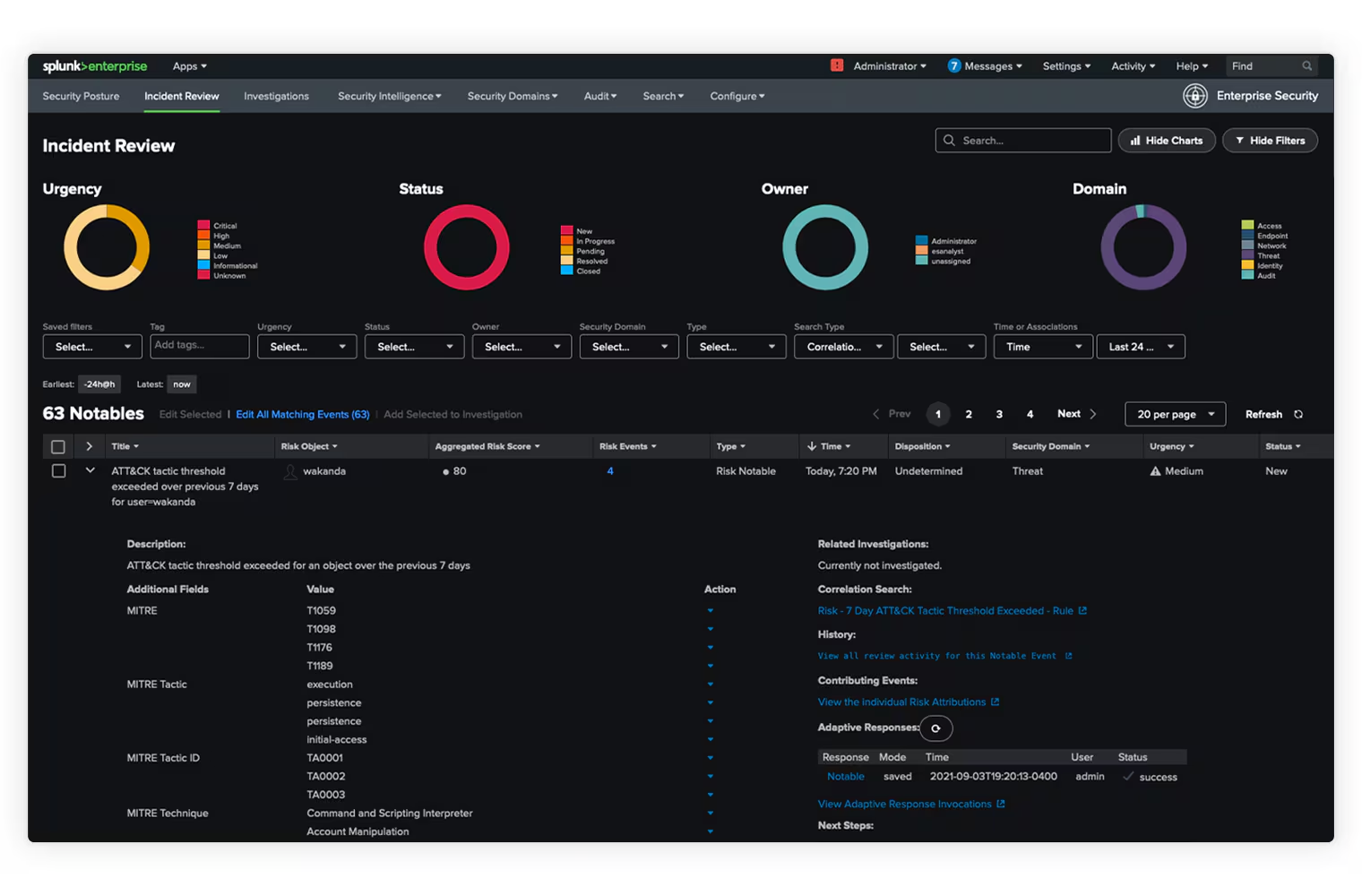Toggle Hide Charts button
Viewport: 1362px width, 896px height.
tap(1166, 141)
